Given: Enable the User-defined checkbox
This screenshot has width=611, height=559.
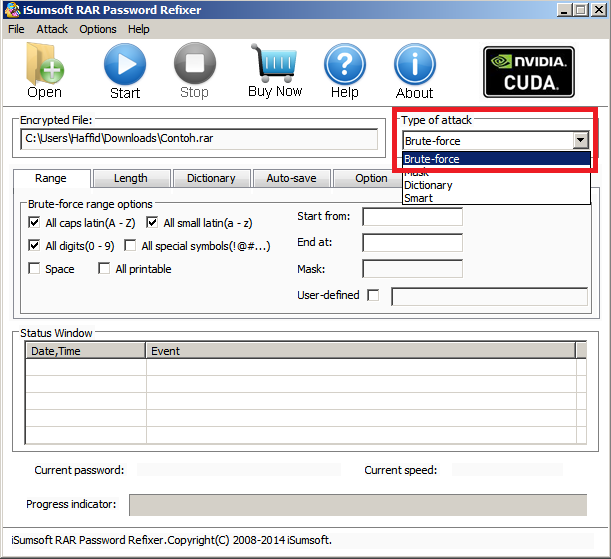Looking at the screenshot, I should pos(373,295).
